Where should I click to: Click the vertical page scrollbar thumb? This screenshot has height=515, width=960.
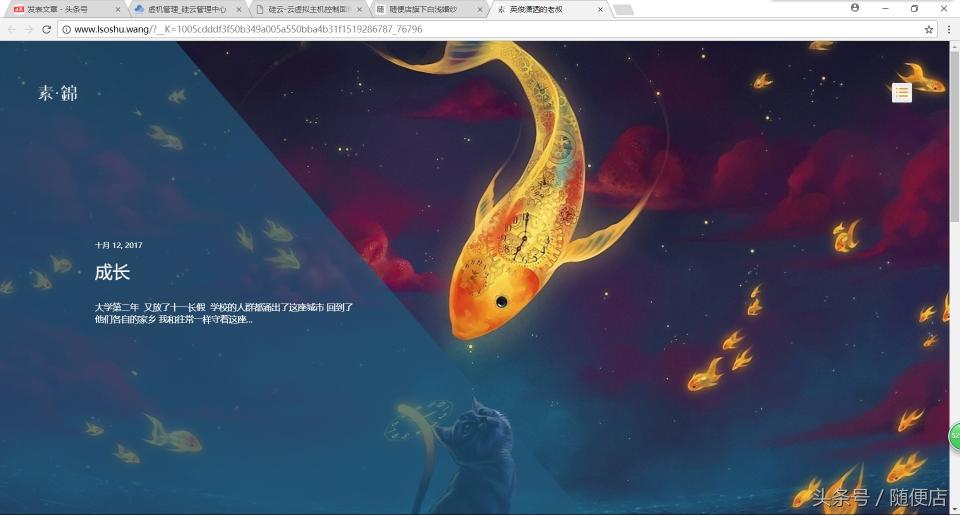(x=954, y=136)
